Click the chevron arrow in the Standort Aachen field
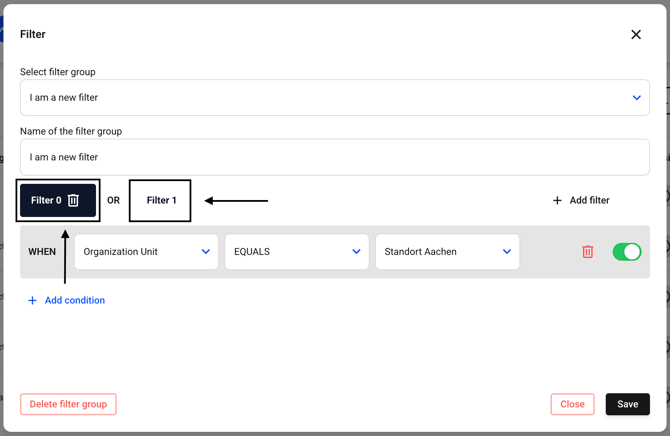This screenshot has height=436, width=670. [507, 252]
